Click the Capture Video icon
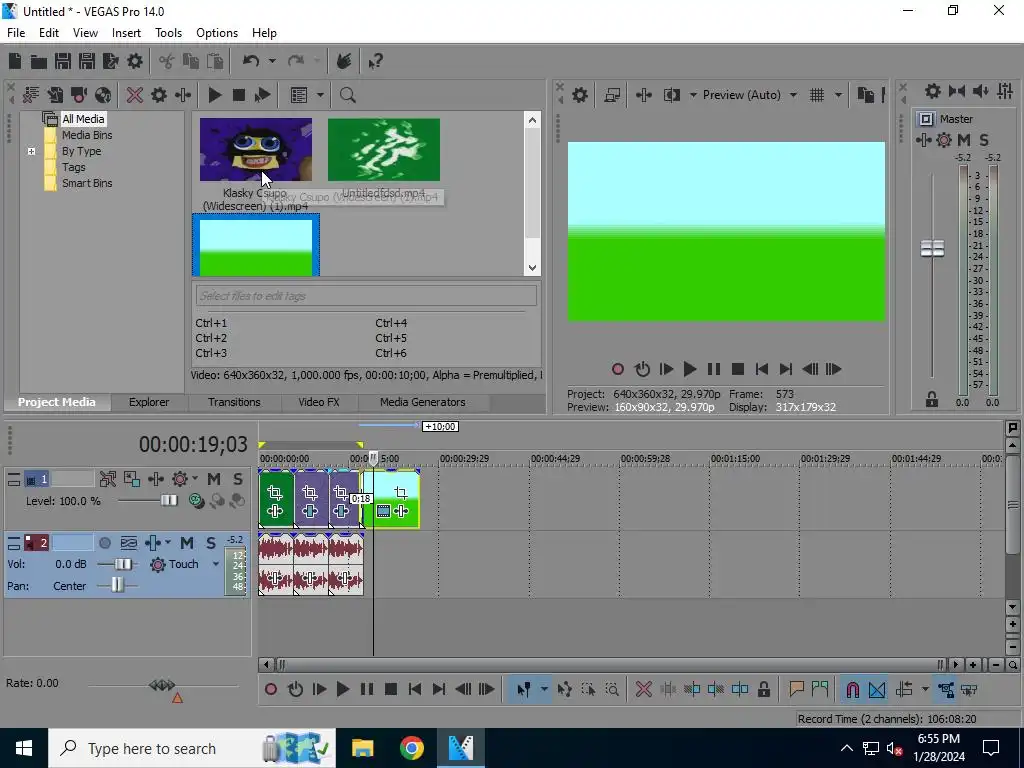This screenshot has width=1024, height=768. click(x=79, y=95)
